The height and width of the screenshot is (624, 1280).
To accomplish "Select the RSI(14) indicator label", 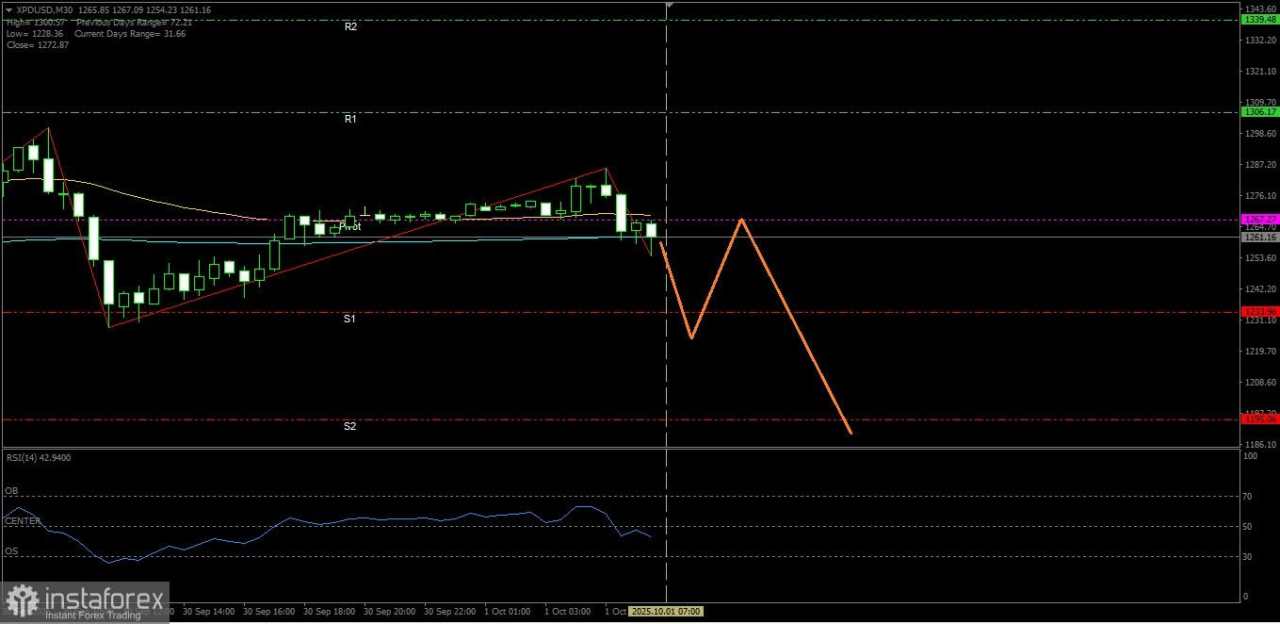I will [38, 457].
